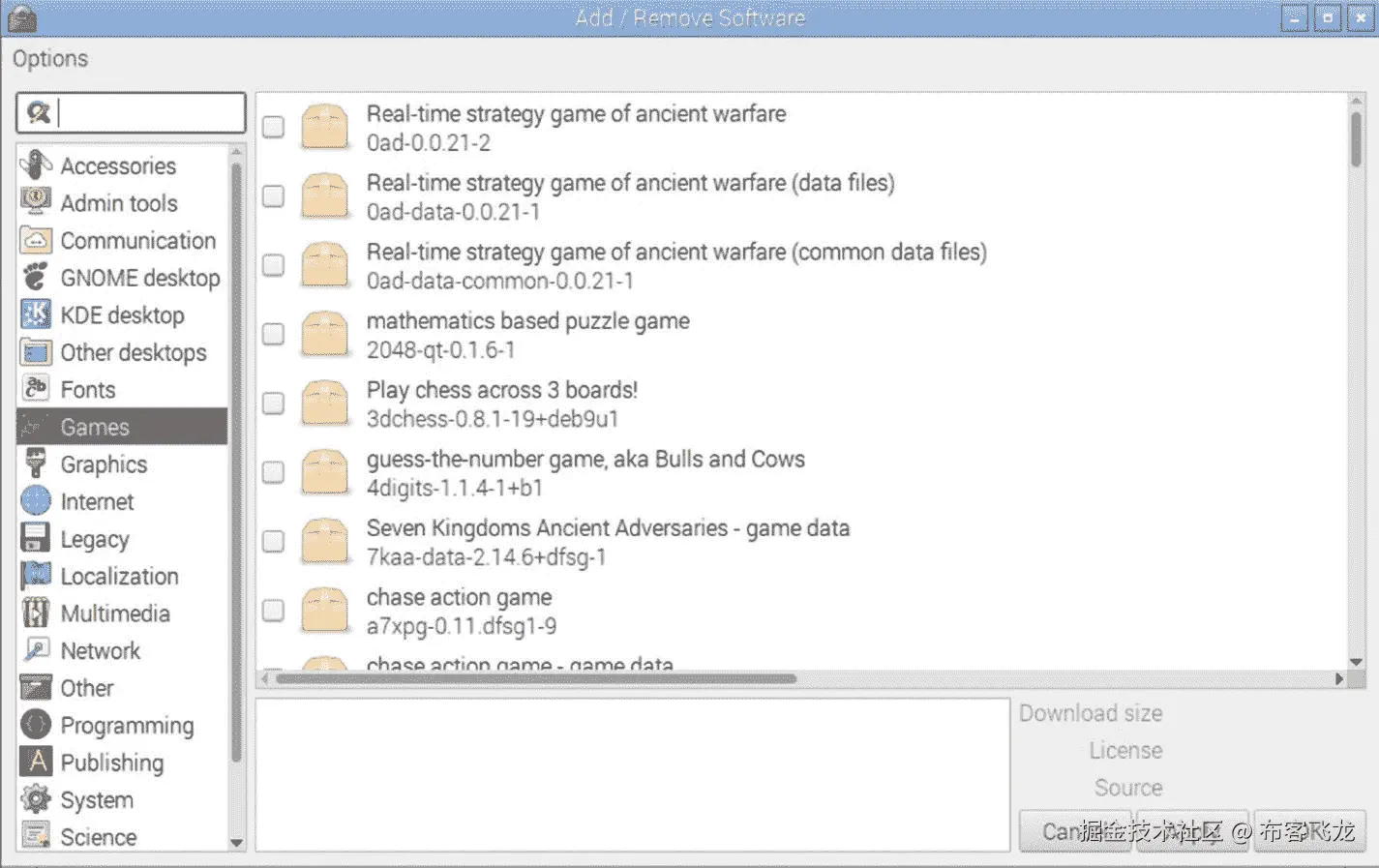
Task: Select the Publishing letter-A icon
Action: [x=36, y=762]
